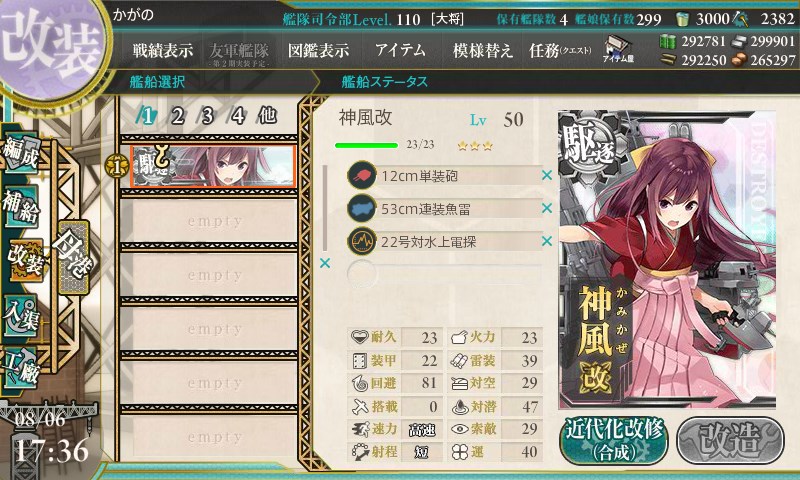
Task: Switch to fleet 2 tab
Action: (x=177, y=116)
